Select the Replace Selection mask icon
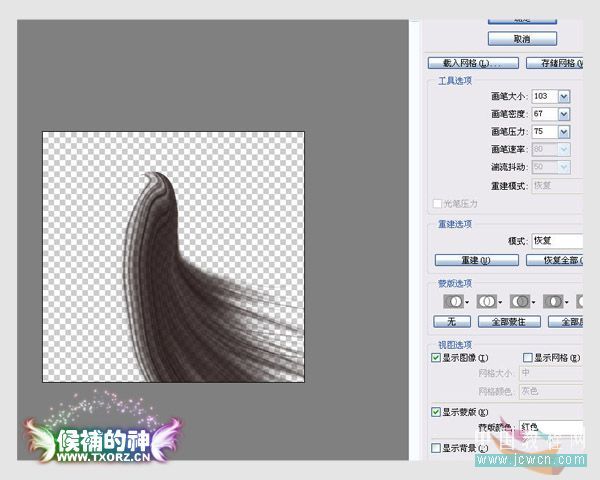 453,302
